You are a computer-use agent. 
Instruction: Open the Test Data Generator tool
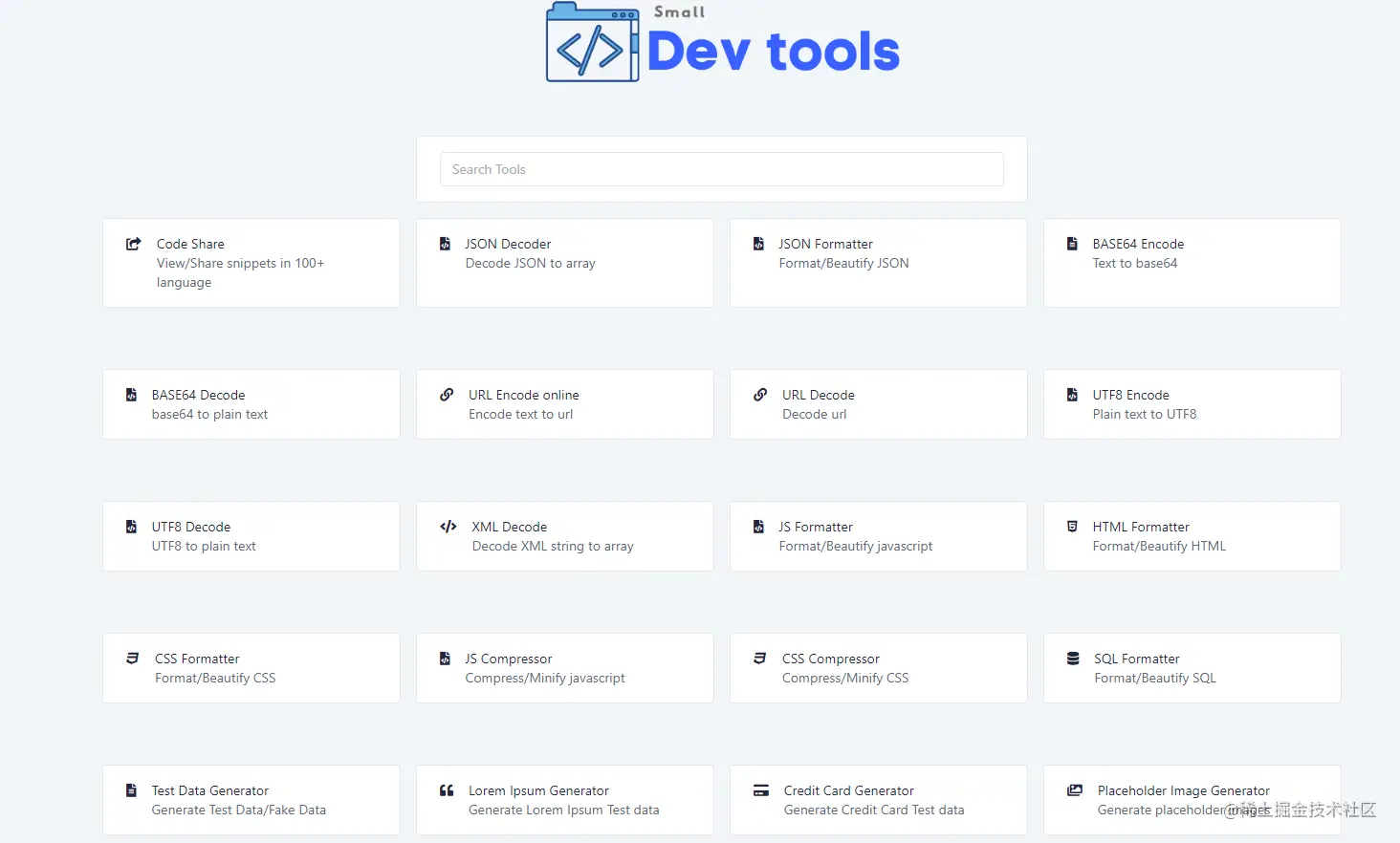click(251, 800)
